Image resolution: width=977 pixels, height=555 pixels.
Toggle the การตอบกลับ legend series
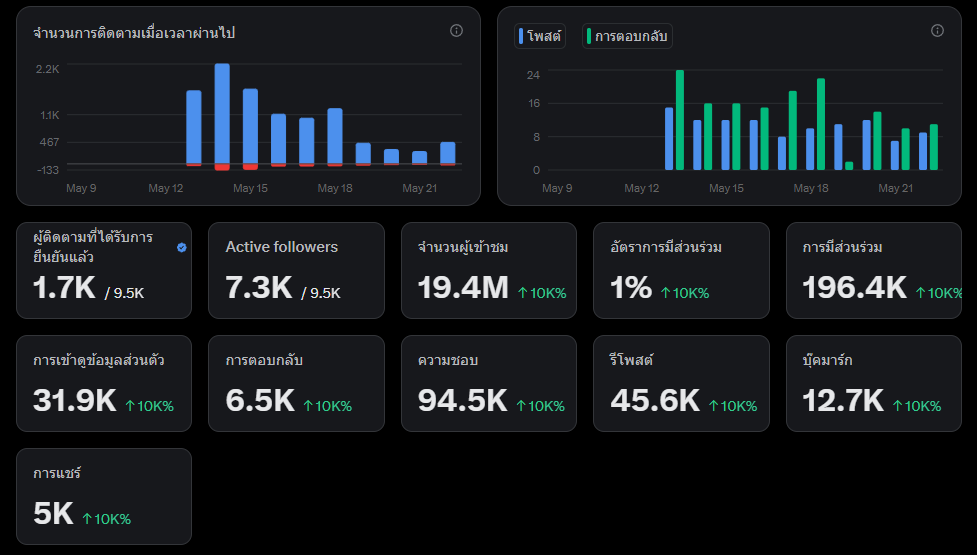(x=627, y=36)
